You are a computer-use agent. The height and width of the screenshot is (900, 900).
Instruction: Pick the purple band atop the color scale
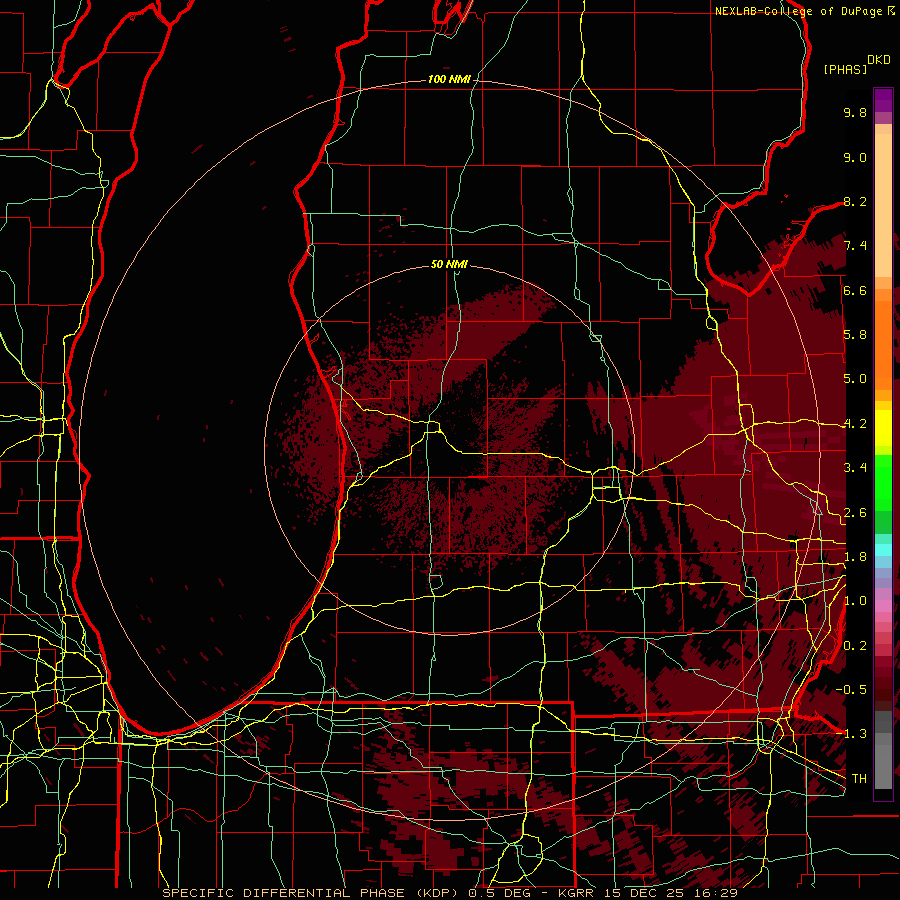(x=883, y=100)
